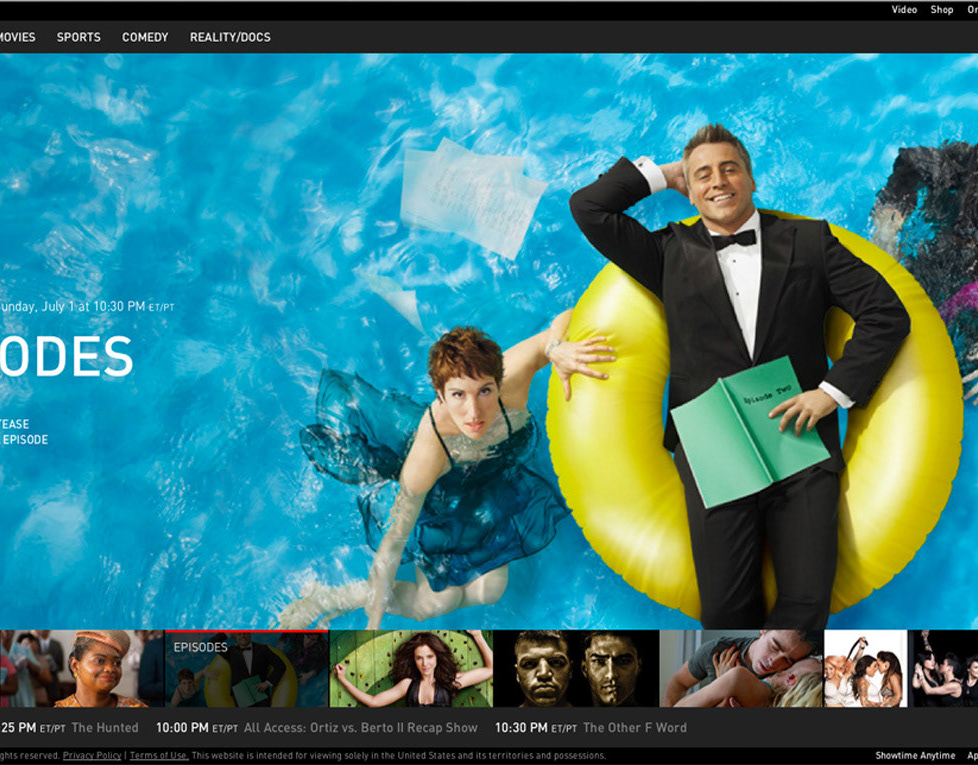
Task: Click 'All Access: Ortiz vs. Berto II Recap Show' listing
Action: click(361, 728)
